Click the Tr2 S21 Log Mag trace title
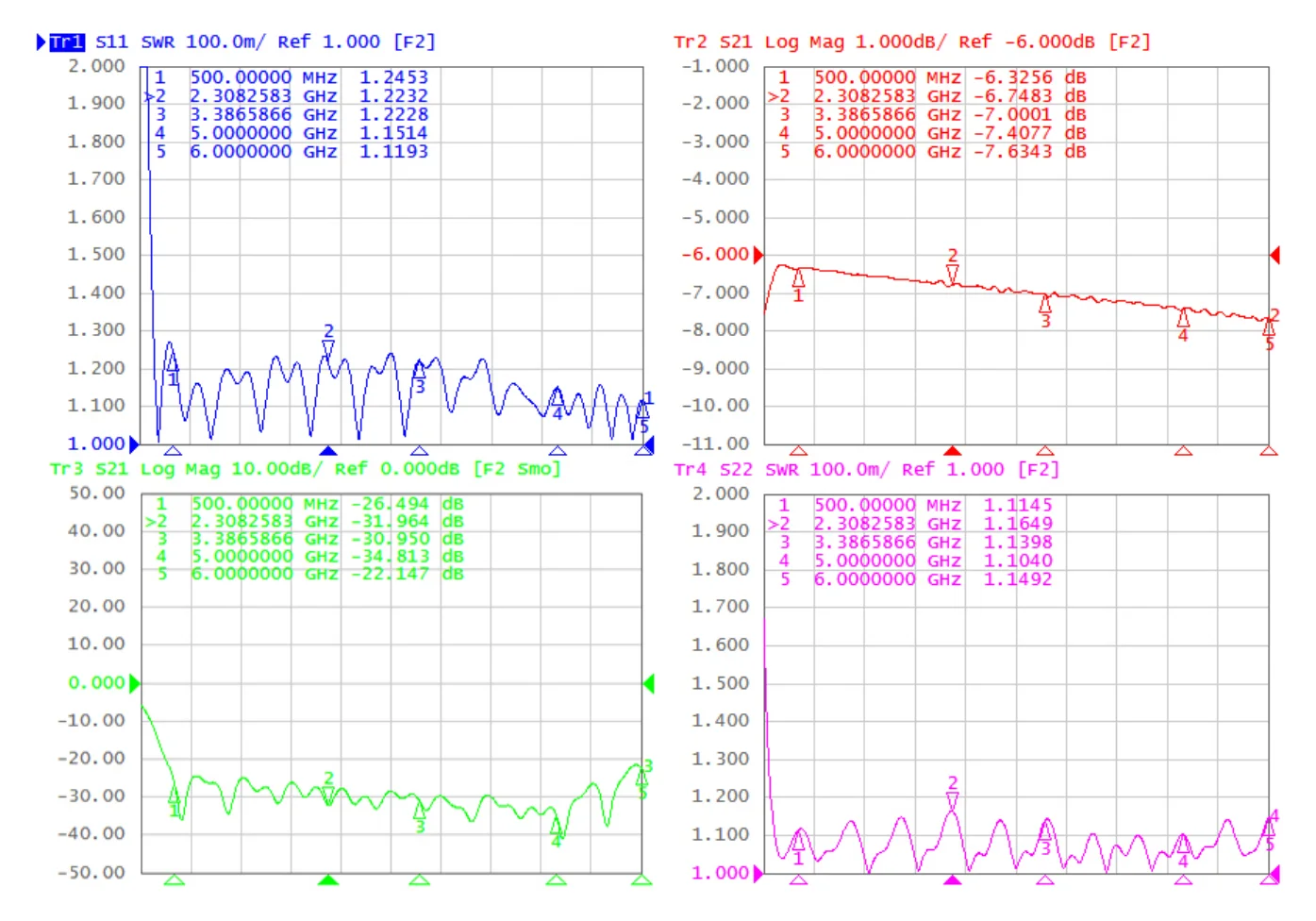 coord(912,42)
